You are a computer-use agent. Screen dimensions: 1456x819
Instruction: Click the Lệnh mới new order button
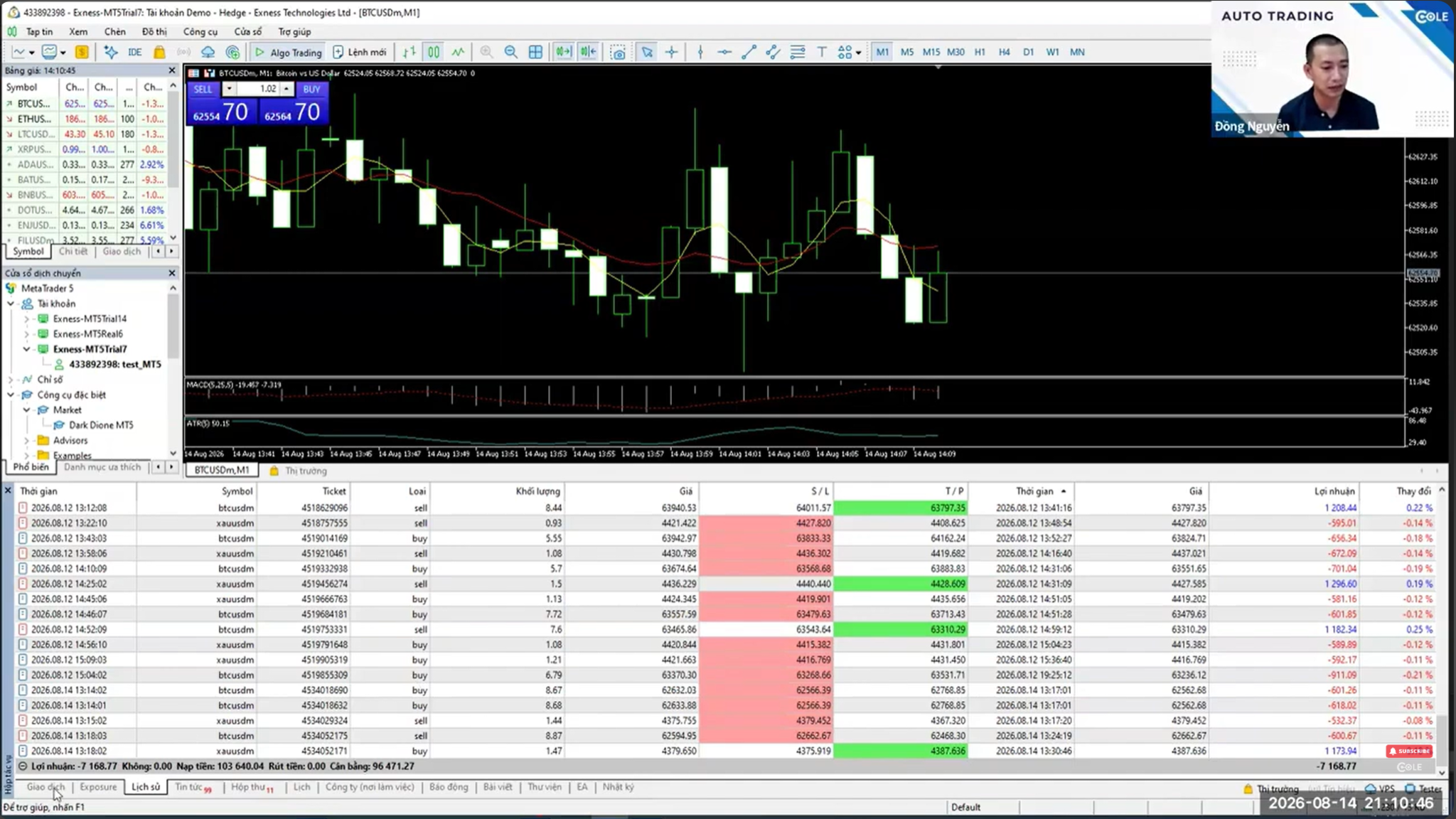(x=360, y=52)
